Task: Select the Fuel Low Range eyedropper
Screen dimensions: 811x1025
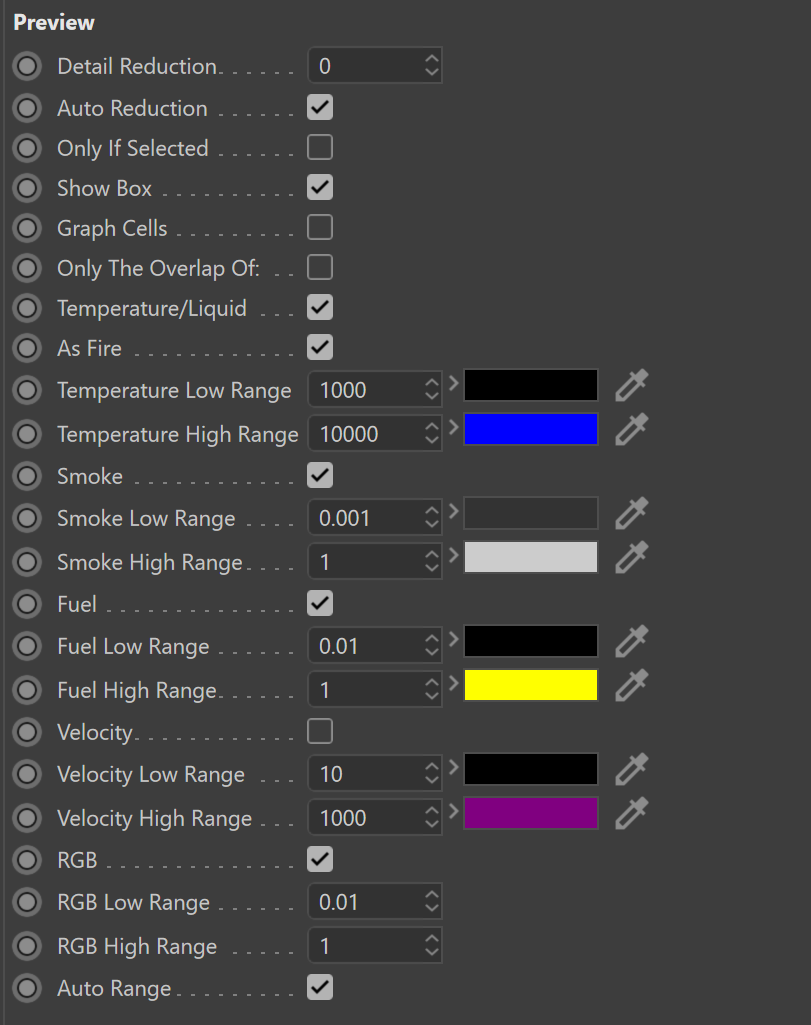Action: [x=631, y=641]
